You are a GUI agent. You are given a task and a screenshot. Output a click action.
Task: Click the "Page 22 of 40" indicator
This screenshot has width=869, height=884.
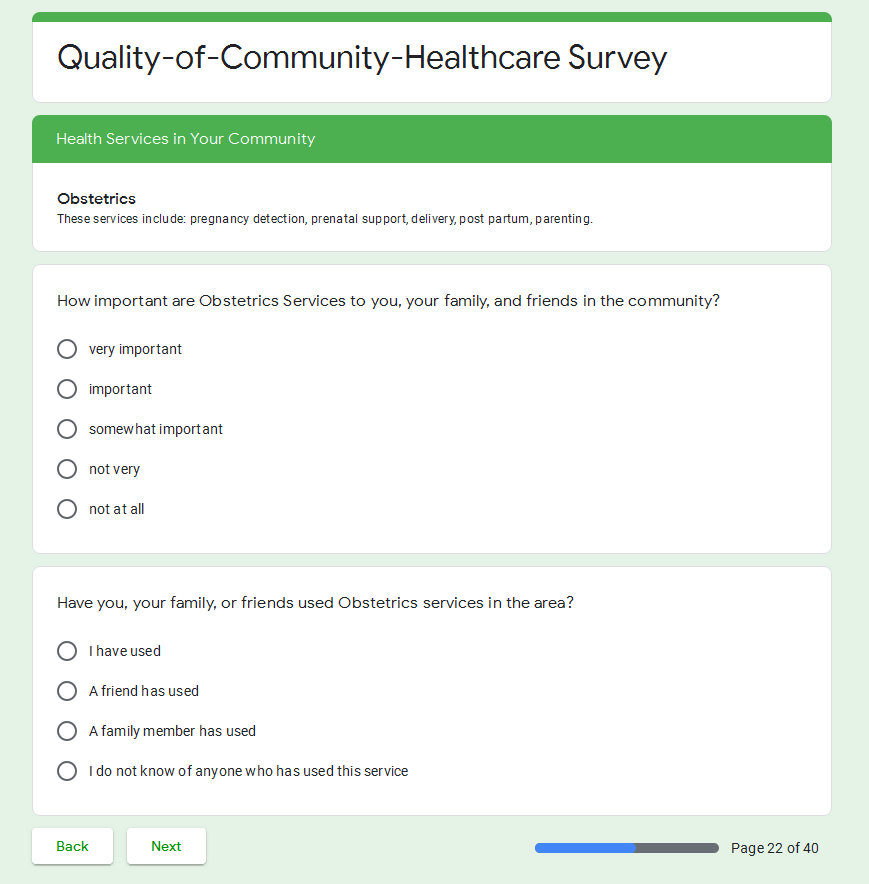(774, 848)
